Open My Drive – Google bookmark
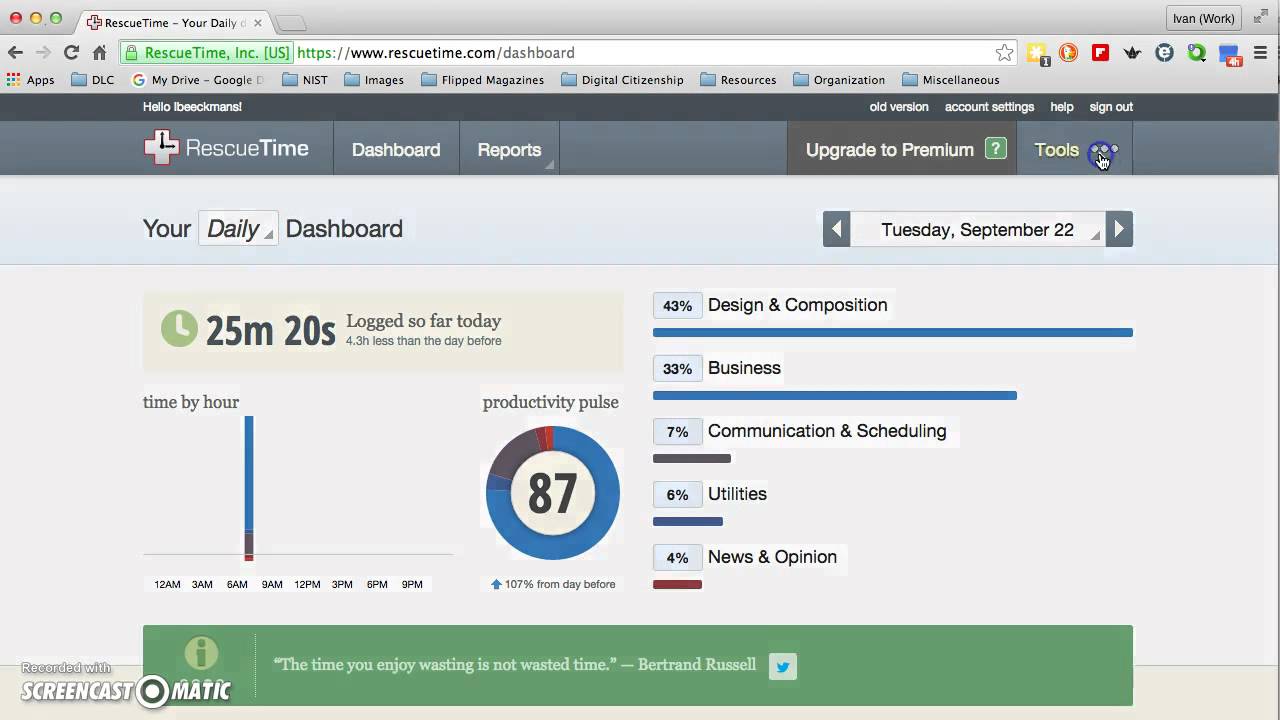Image resolution: width=1280 pixels, height=720 pixels. coord(198,80)
